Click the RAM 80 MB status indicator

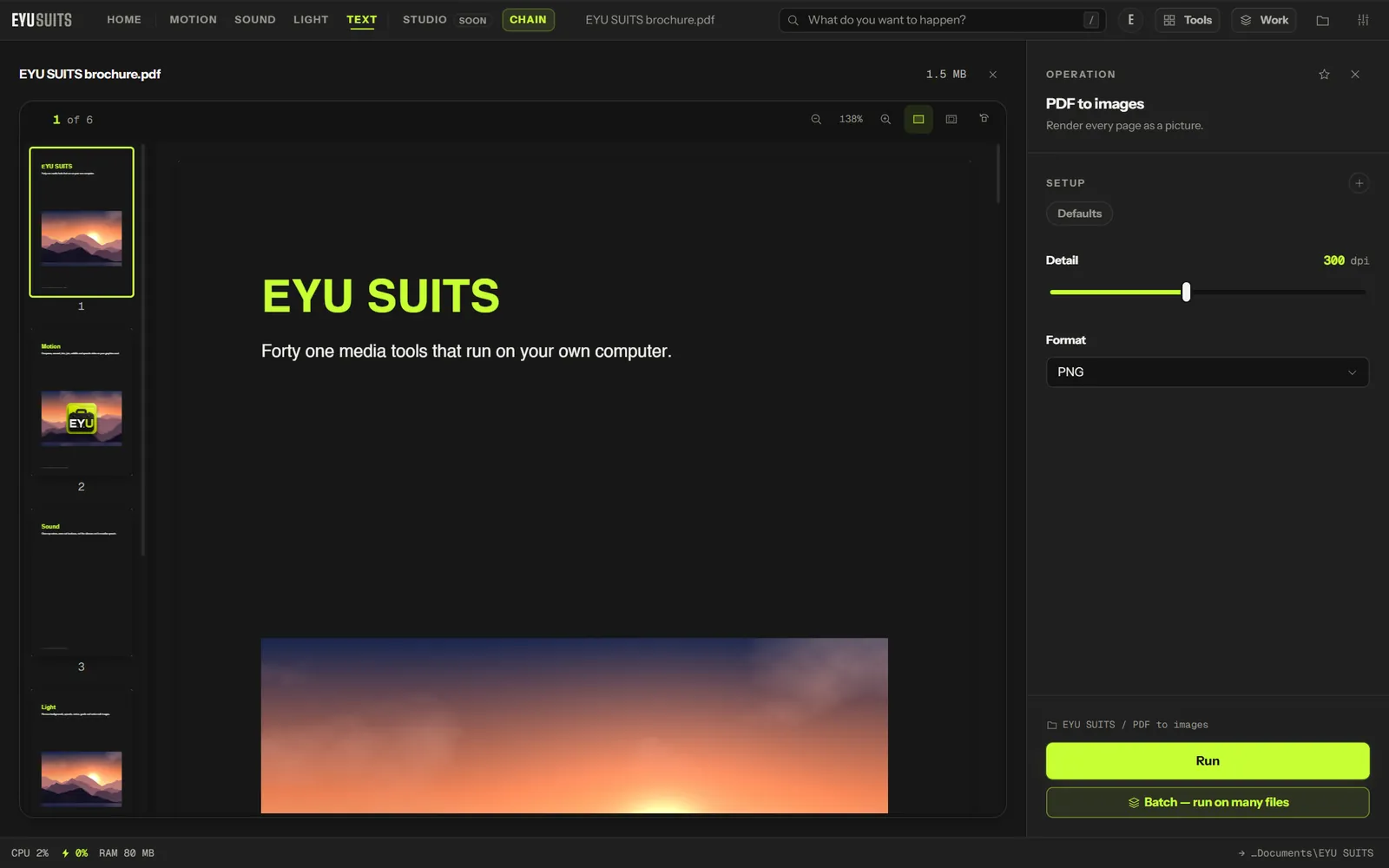(x=127, y=853)
